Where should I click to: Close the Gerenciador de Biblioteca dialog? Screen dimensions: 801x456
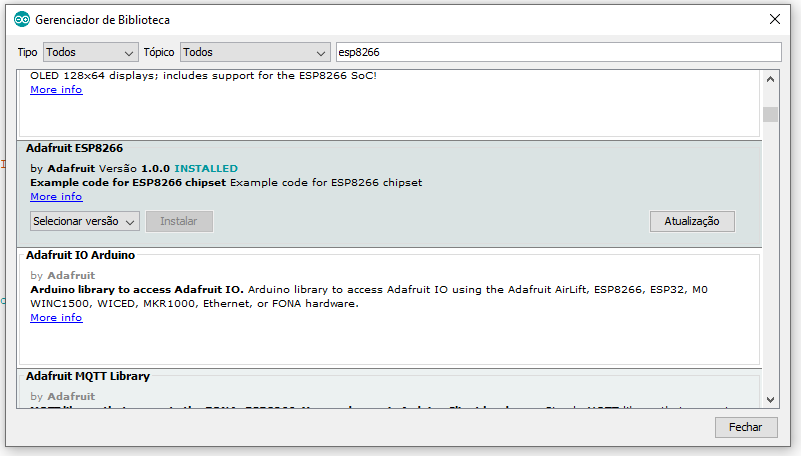coord(774,19)
